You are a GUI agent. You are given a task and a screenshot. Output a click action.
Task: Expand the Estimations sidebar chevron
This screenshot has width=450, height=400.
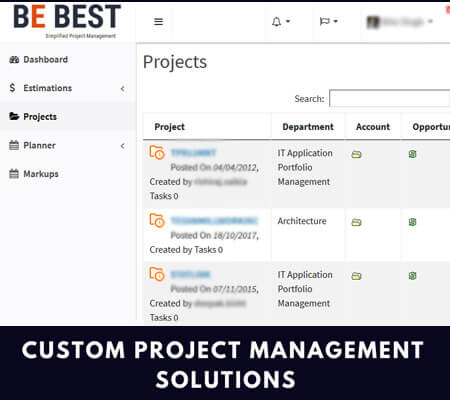(123, 88)
